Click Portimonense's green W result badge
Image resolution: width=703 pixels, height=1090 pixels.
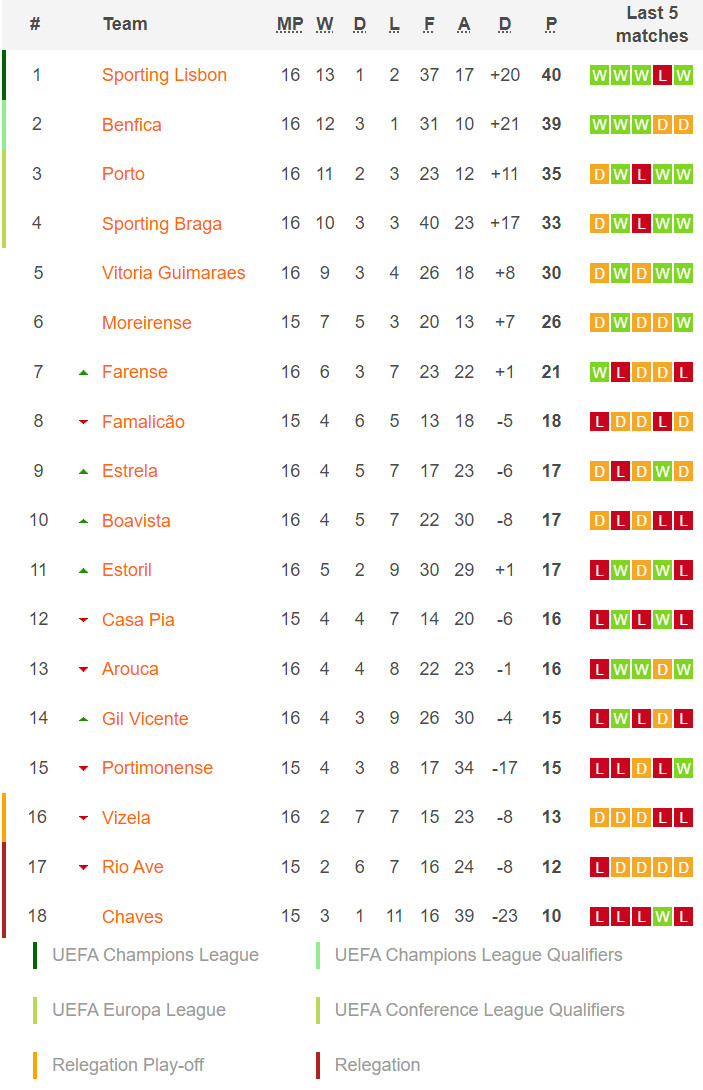tap(683, 768)
